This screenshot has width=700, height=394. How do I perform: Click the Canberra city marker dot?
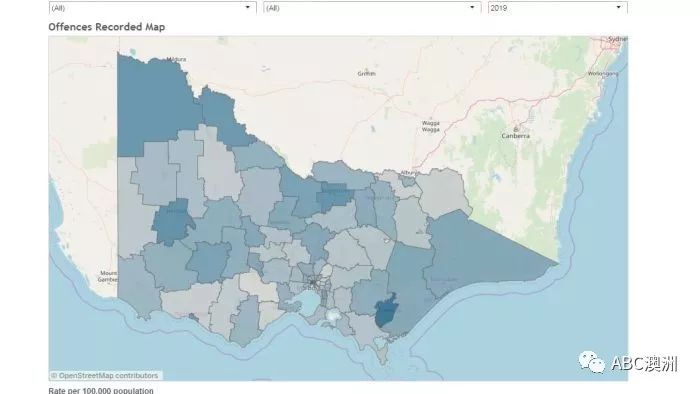tap(516, 129)
